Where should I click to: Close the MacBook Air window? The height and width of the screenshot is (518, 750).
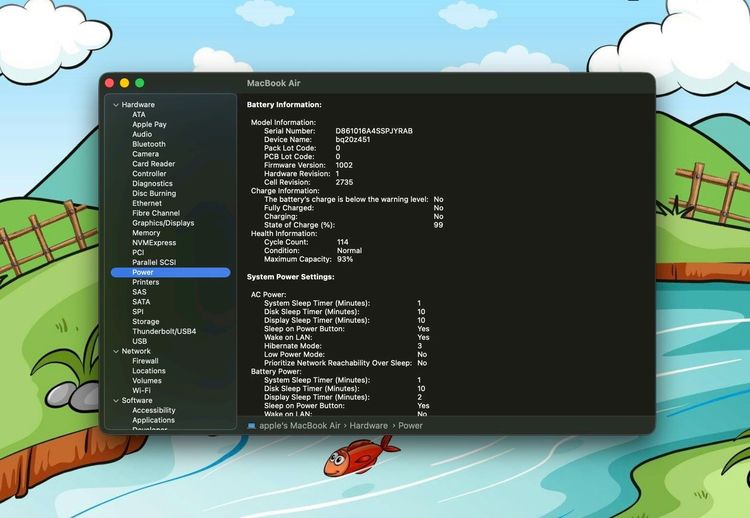[109, 83]
